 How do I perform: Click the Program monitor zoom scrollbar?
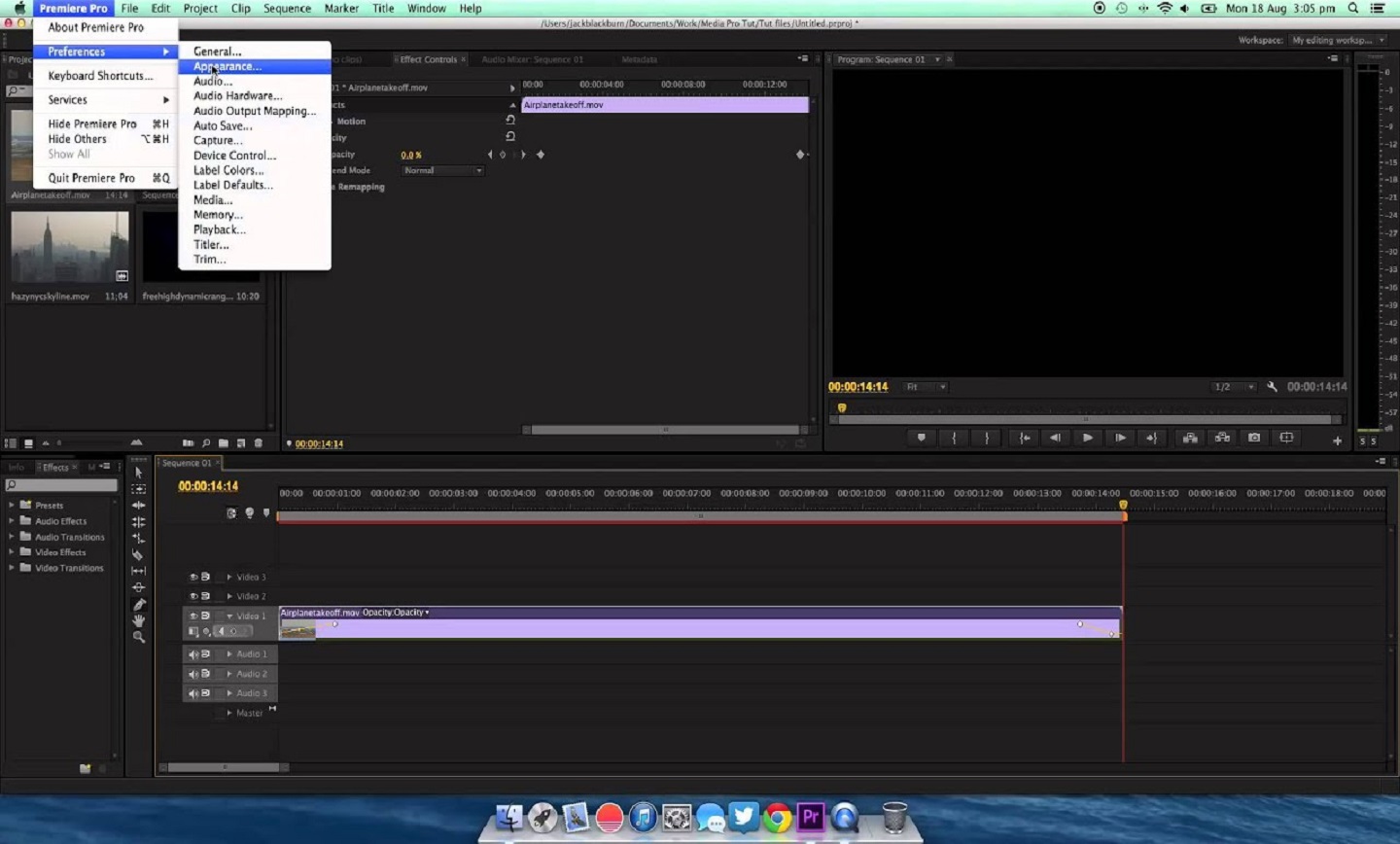[1086, 419]
